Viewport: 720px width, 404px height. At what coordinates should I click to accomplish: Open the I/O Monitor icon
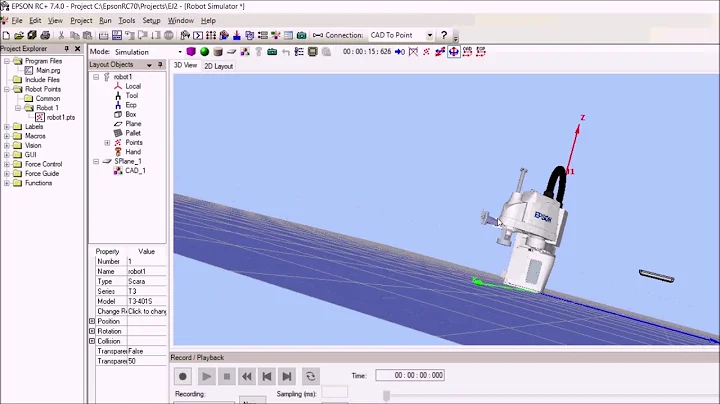(211, 35)
